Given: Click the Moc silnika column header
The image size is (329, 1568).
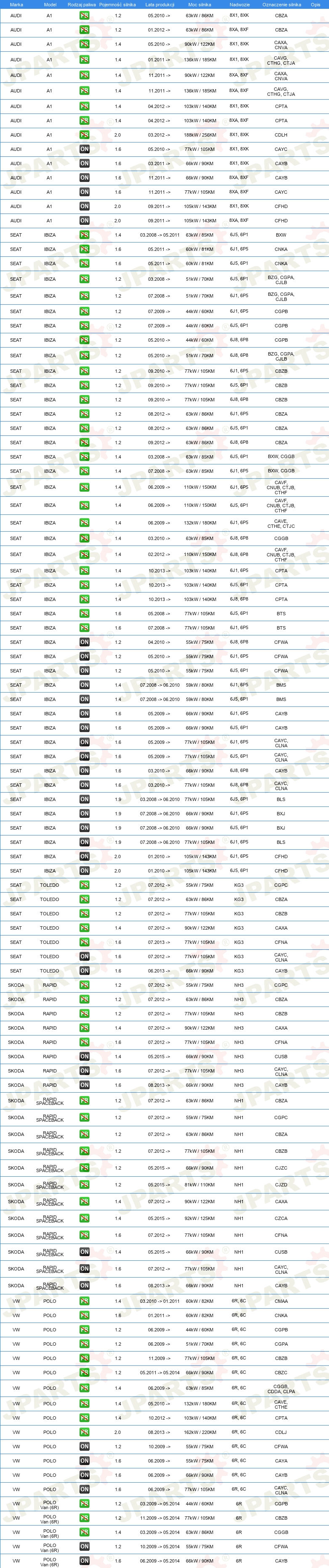Looking at the screenshot, I should click(200, 4).
